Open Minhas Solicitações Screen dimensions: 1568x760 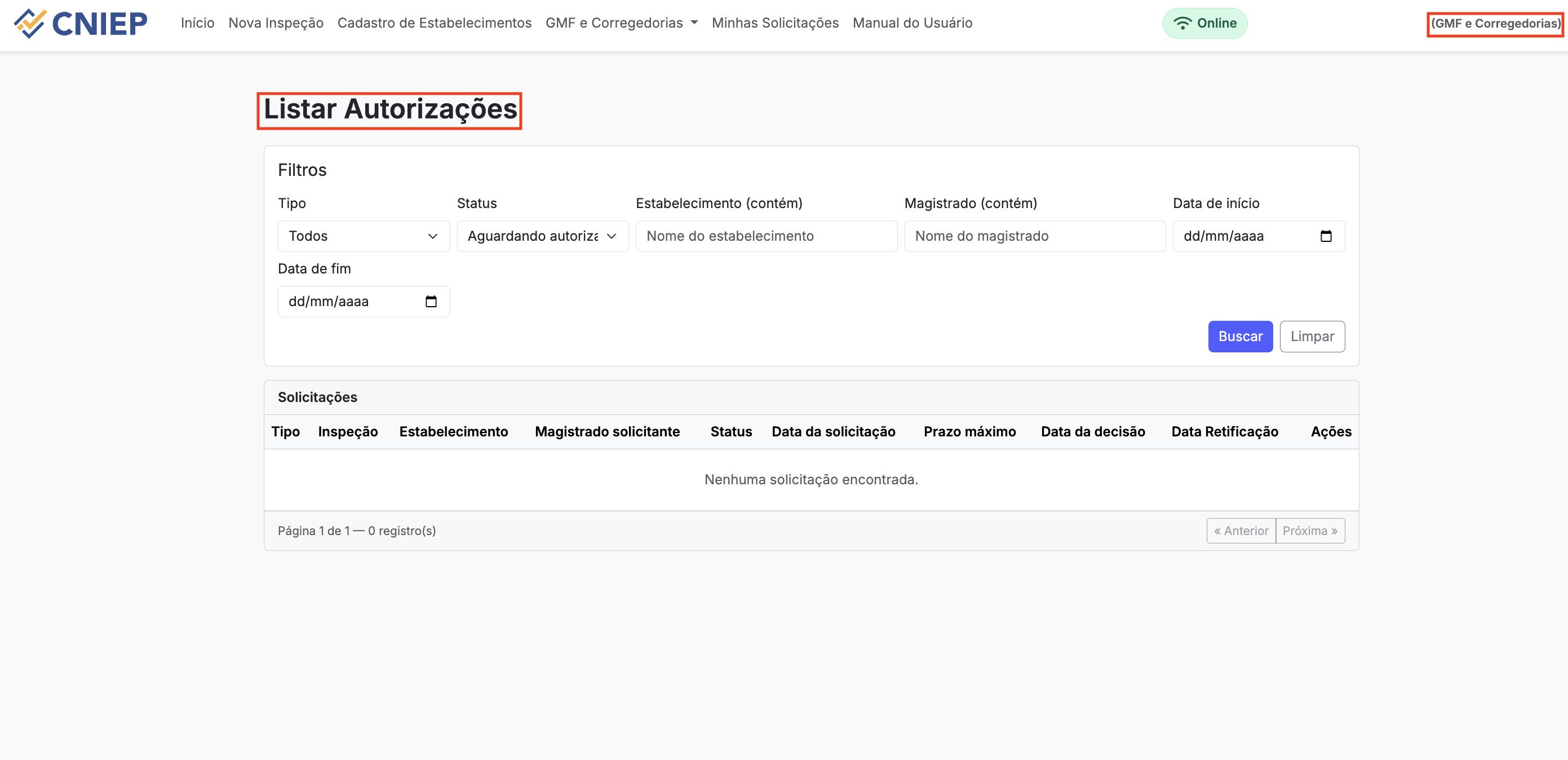coord(775,23)
